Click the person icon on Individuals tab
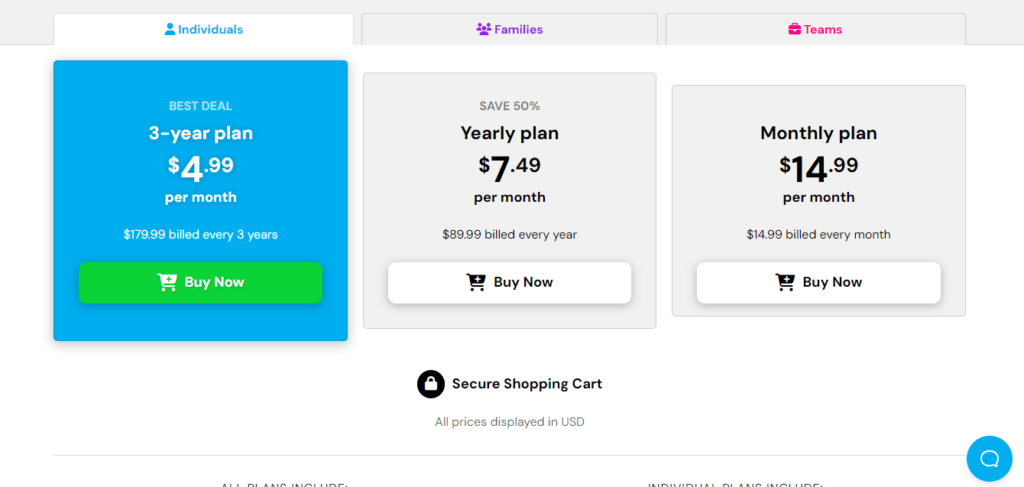Viewport: 1024px width, 487px height. 170,29
